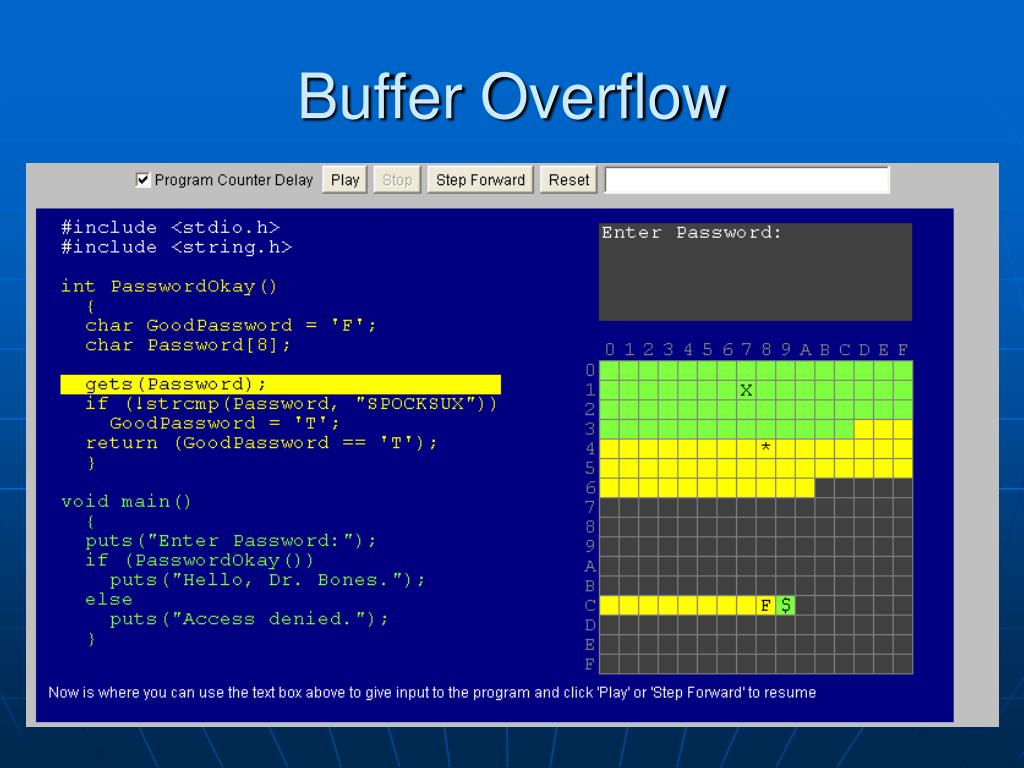Click the '#include <stdio.h>' line
The width and height of the screenshot is (1024, 768).
(x=170, y=227)
